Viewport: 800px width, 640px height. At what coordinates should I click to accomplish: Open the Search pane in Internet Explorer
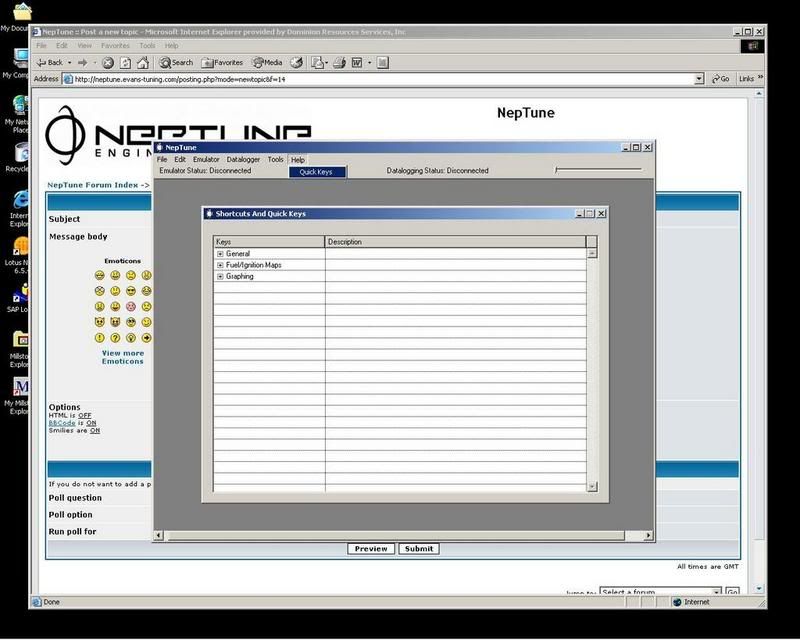176,63
